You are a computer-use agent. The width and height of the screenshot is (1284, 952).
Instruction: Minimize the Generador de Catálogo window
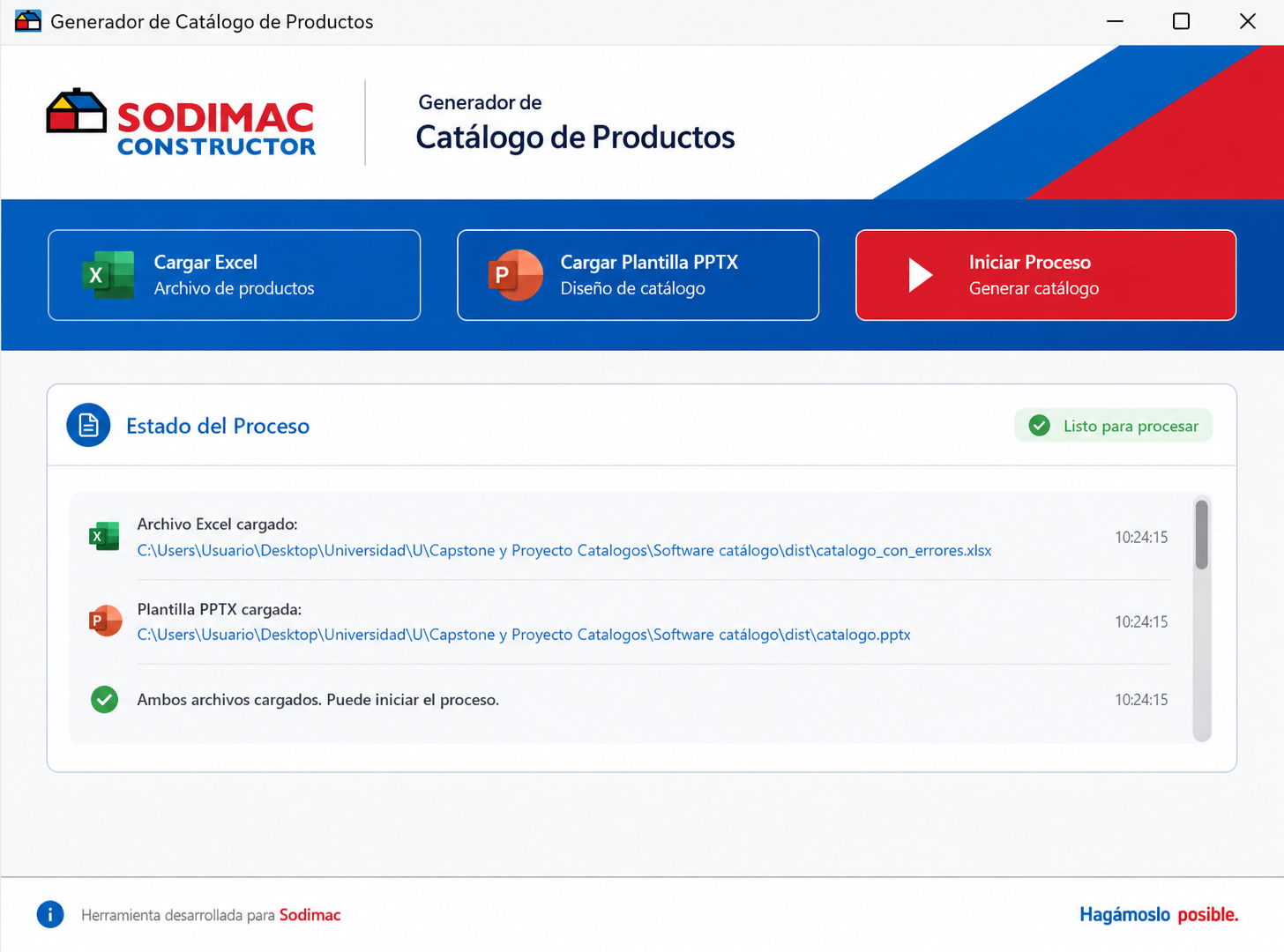[1116, 21]
